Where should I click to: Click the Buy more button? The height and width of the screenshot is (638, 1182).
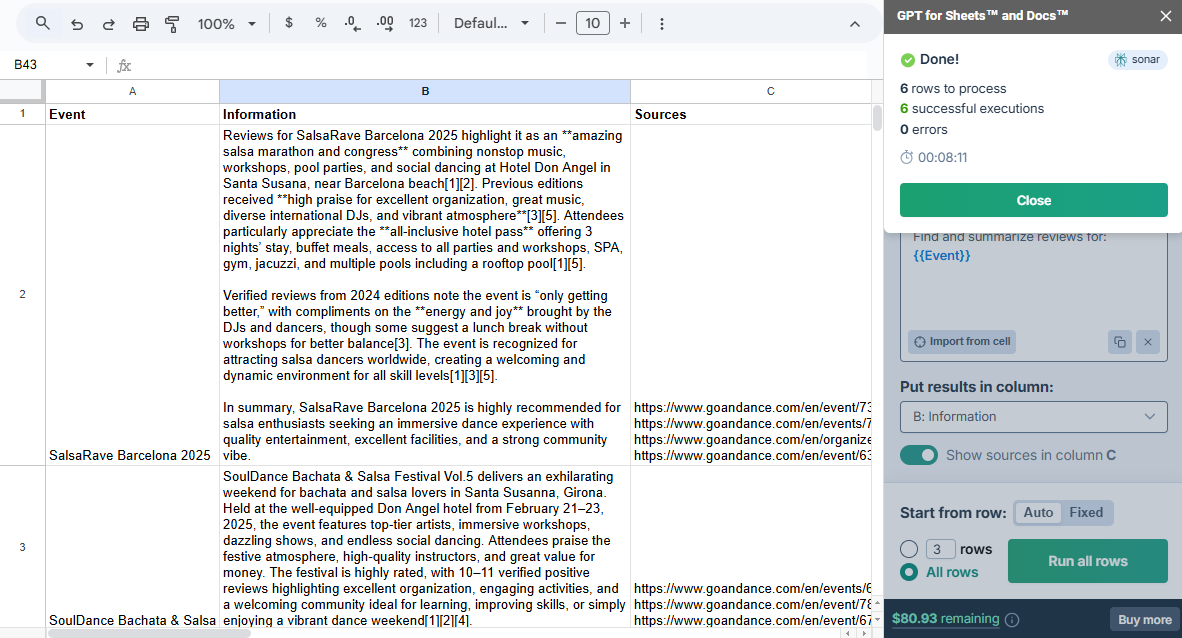[1144, 619]
